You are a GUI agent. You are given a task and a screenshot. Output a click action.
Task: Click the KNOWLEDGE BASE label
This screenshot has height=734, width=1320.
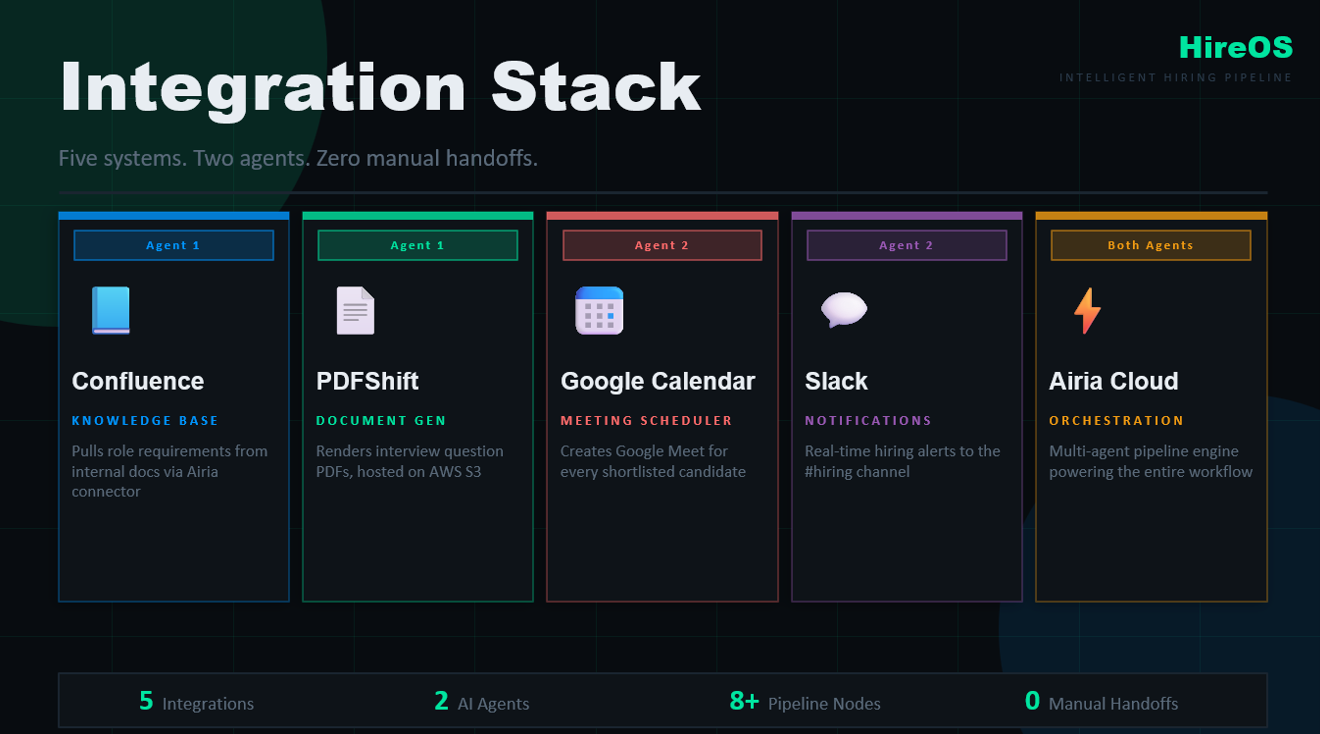(x=145, y=421)
